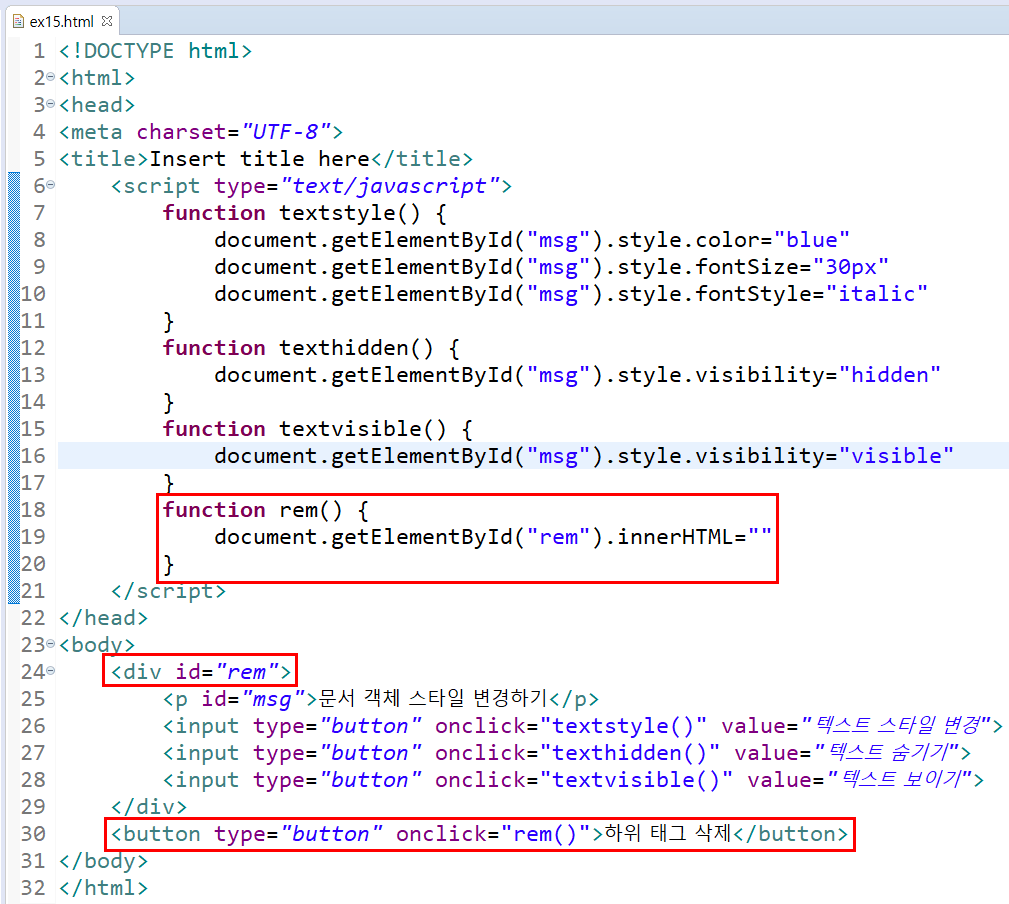Click the function rem() declaration
Image resolution: width=1009 pixels, height=904 pixels.
pyautogui.click(x=265, y=510)
